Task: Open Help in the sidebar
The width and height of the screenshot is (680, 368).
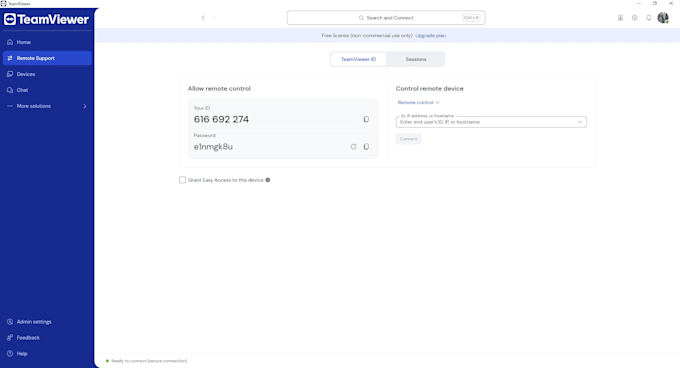Action: tap(47, 354)
